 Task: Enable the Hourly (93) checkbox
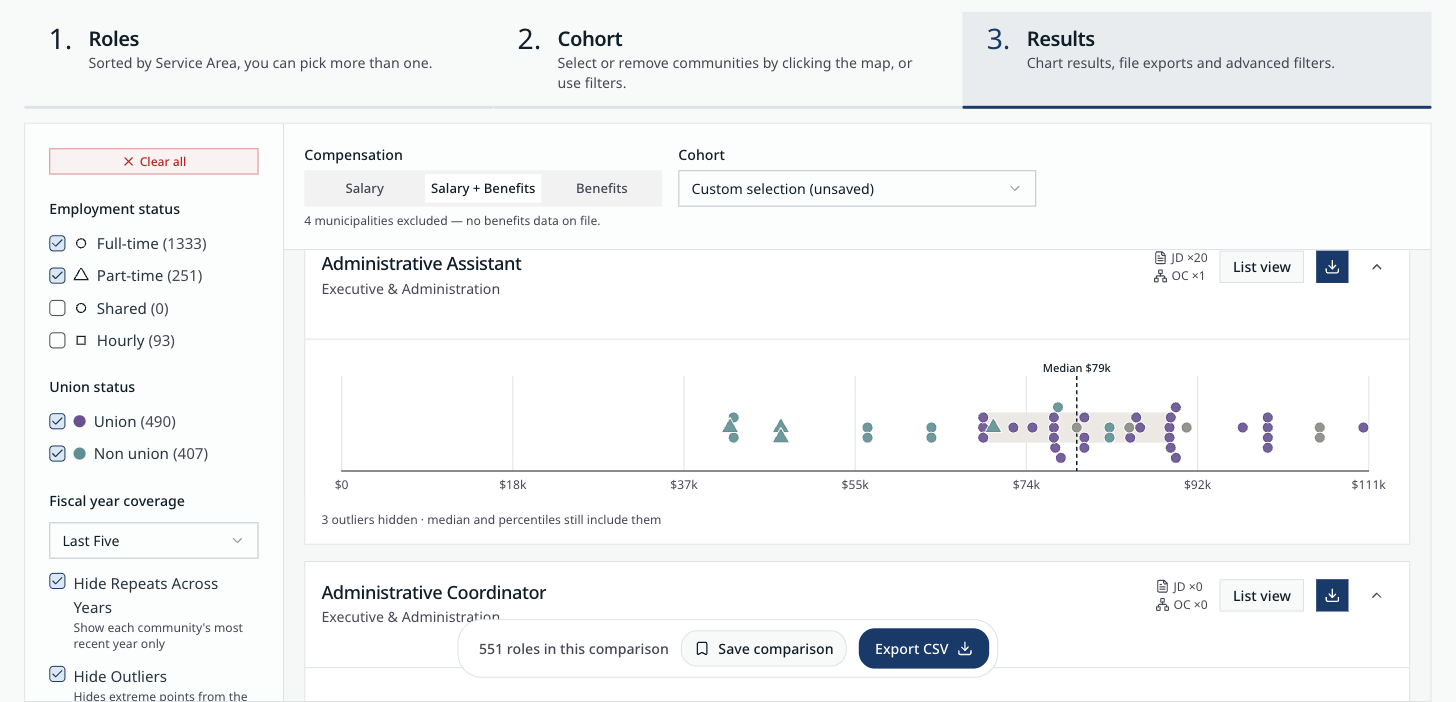pos(58,340)
